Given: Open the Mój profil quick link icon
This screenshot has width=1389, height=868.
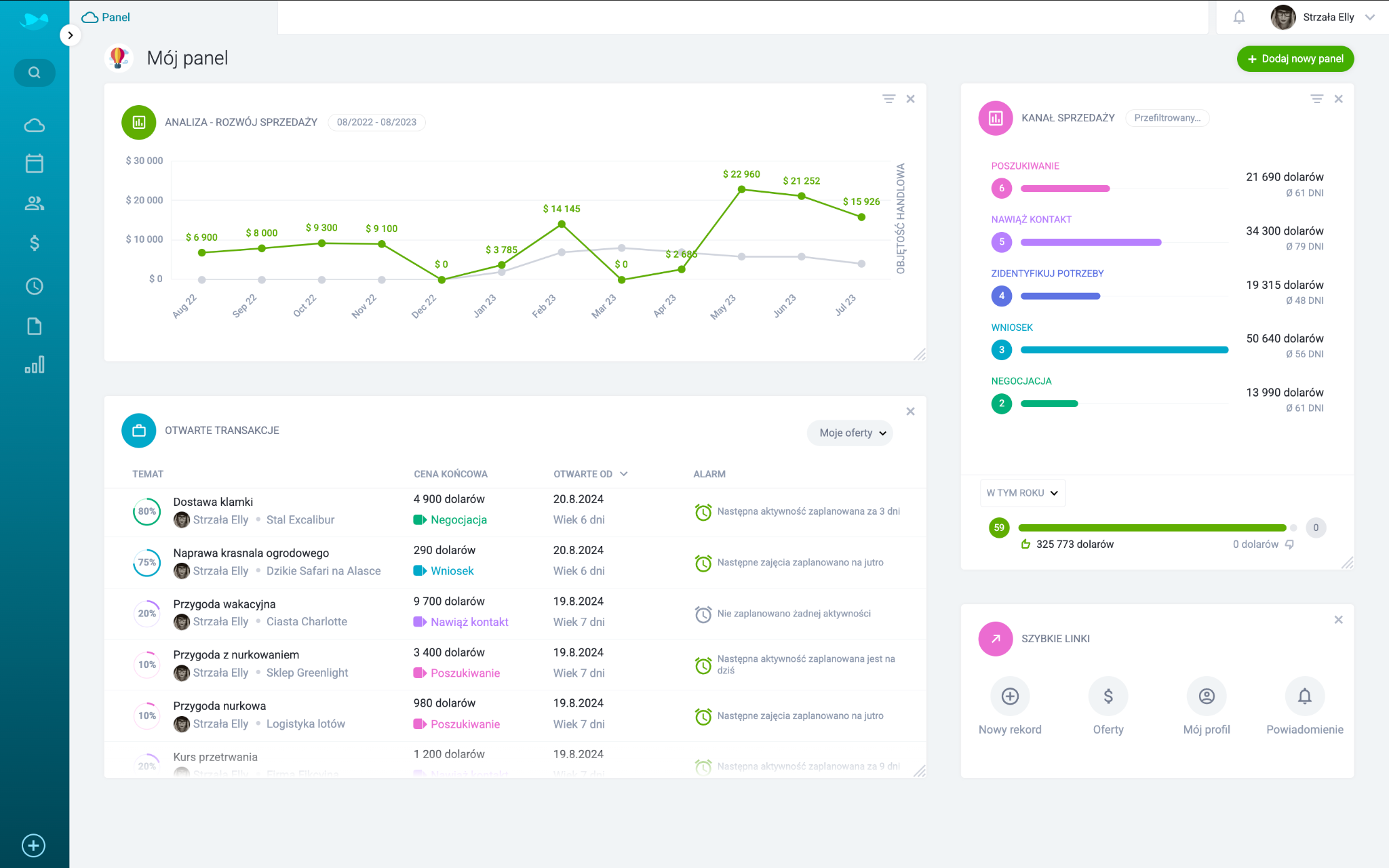Looking at the screenshot, I should coord(1207,696).
